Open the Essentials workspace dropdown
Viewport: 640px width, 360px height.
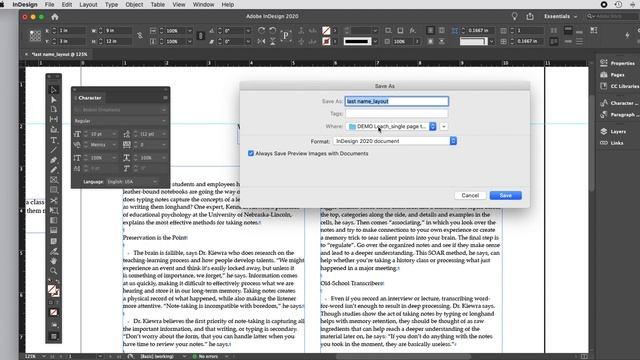pyautogui.click(x=560, y=16)
